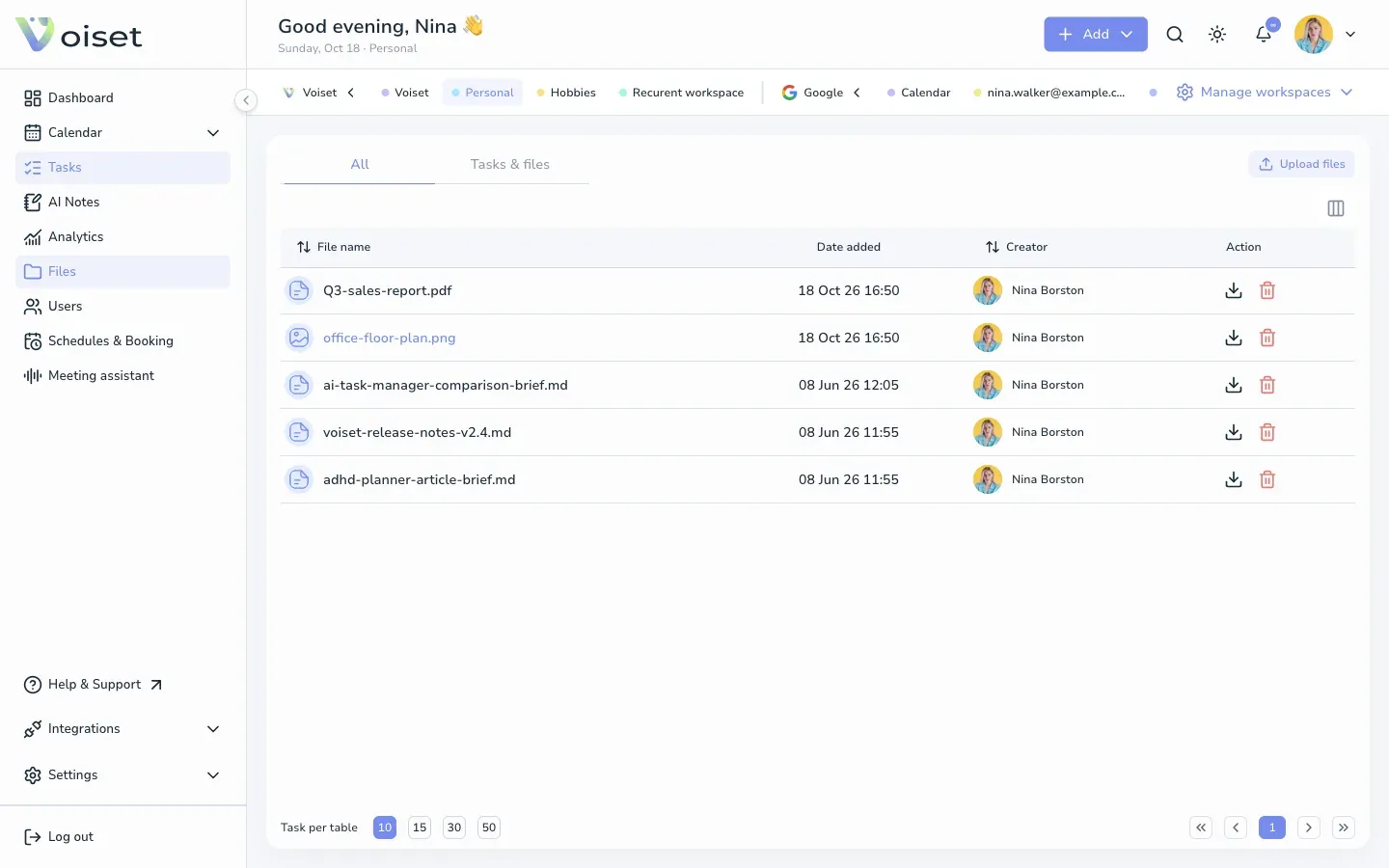Select the Hobbies workspace
The height and width of the screenshot is (868, 1389).
click(x=566, y=93)
